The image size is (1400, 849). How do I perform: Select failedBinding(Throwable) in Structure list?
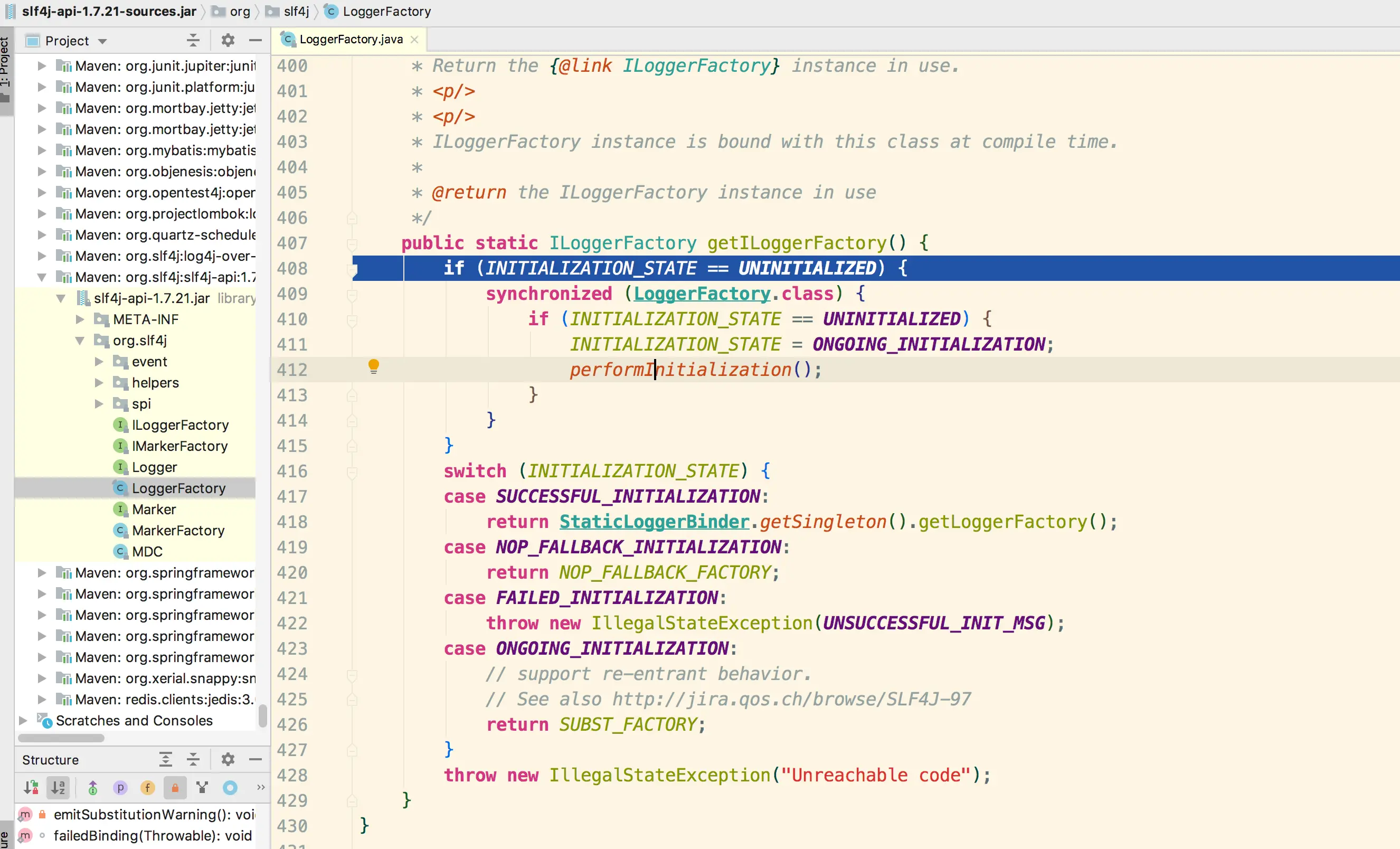pyautogui.click(x=152, y=835)
